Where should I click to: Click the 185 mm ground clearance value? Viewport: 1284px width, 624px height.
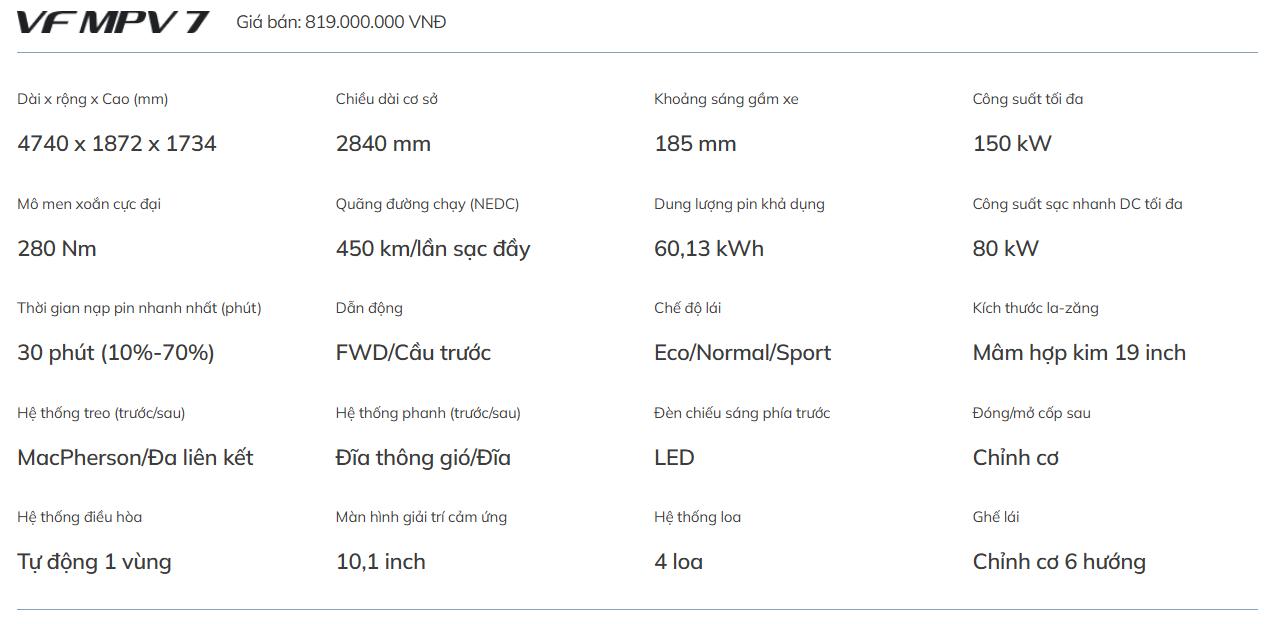(x=695, y=144)
